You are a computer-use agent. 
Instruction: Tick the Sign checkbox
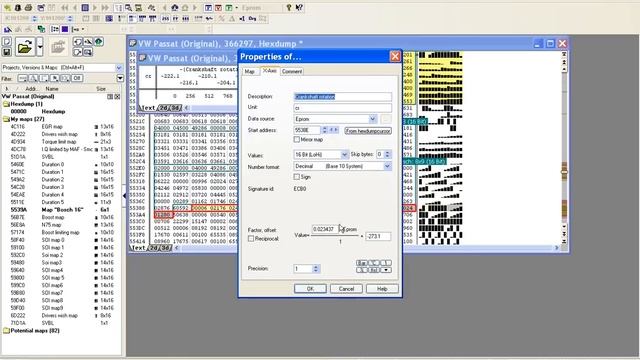tap(297, 177)
